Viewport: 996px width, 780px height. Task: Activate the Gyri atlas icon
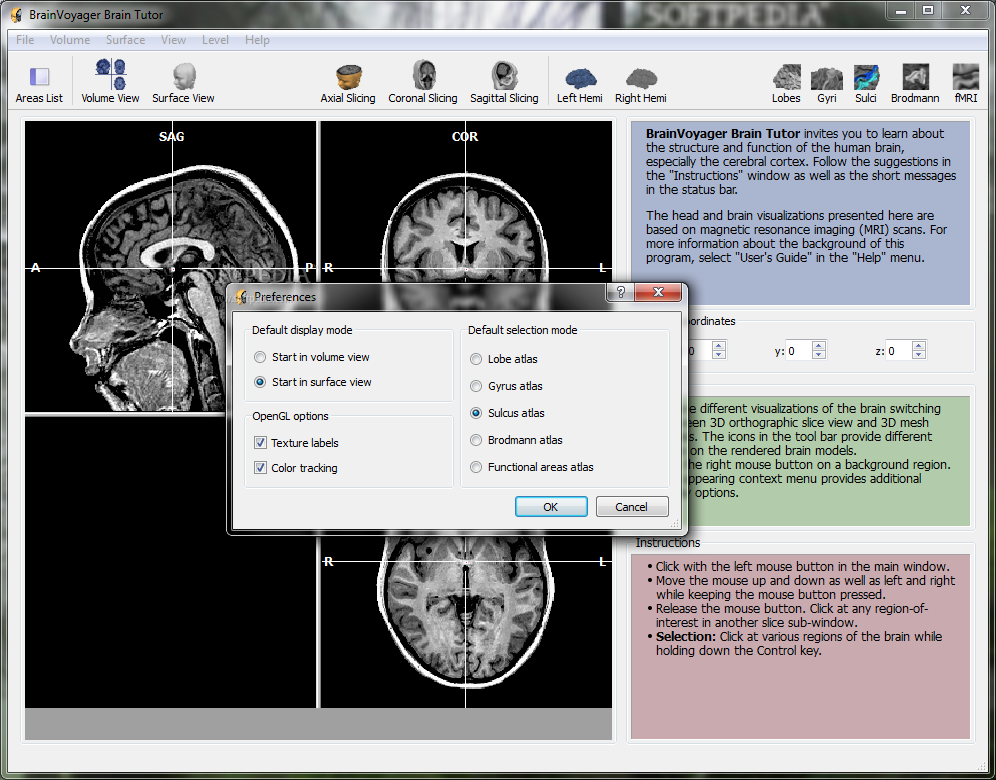click(826, 77)
